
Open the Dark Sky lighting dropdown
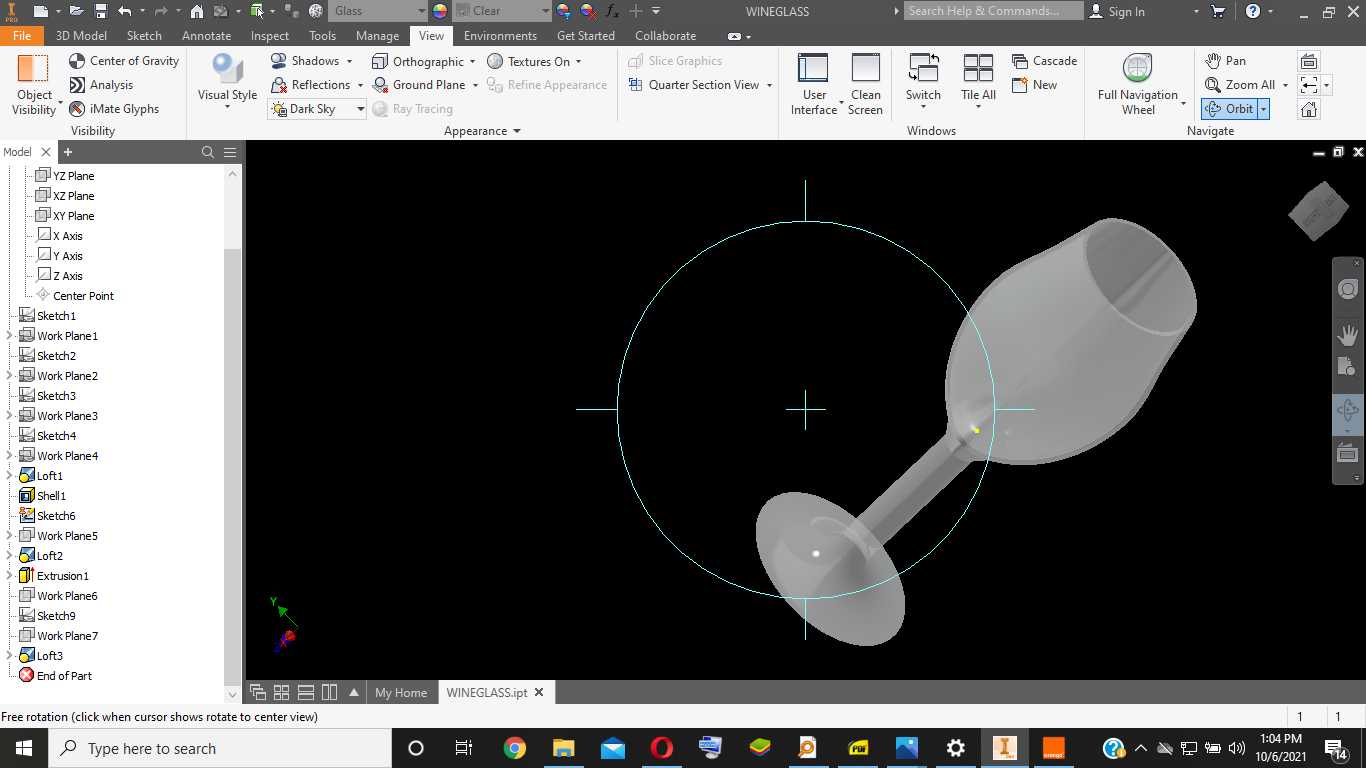point(359,109)
